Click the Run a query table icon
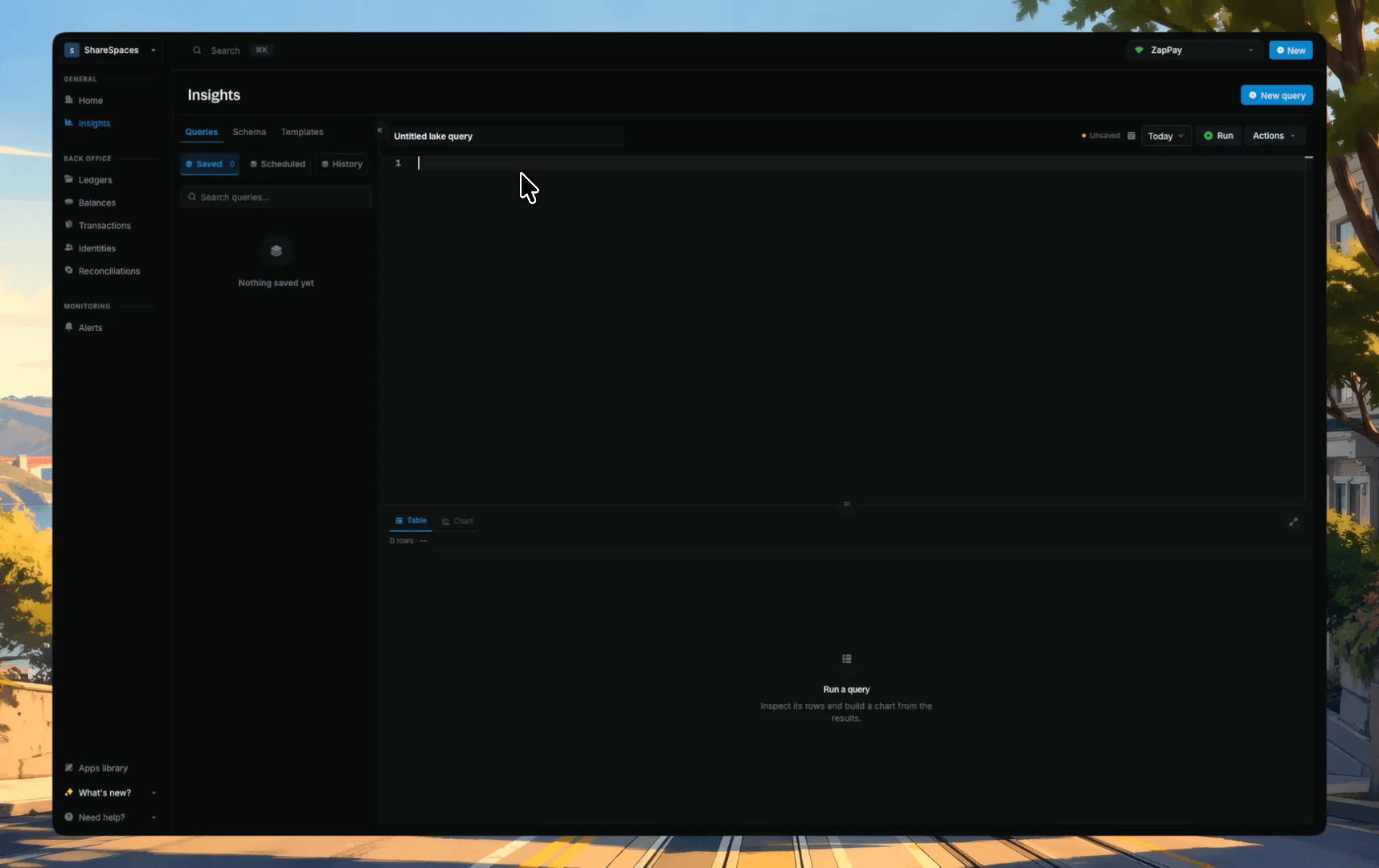The width and height of the screenshot is (1379, 868). [846, 659]
